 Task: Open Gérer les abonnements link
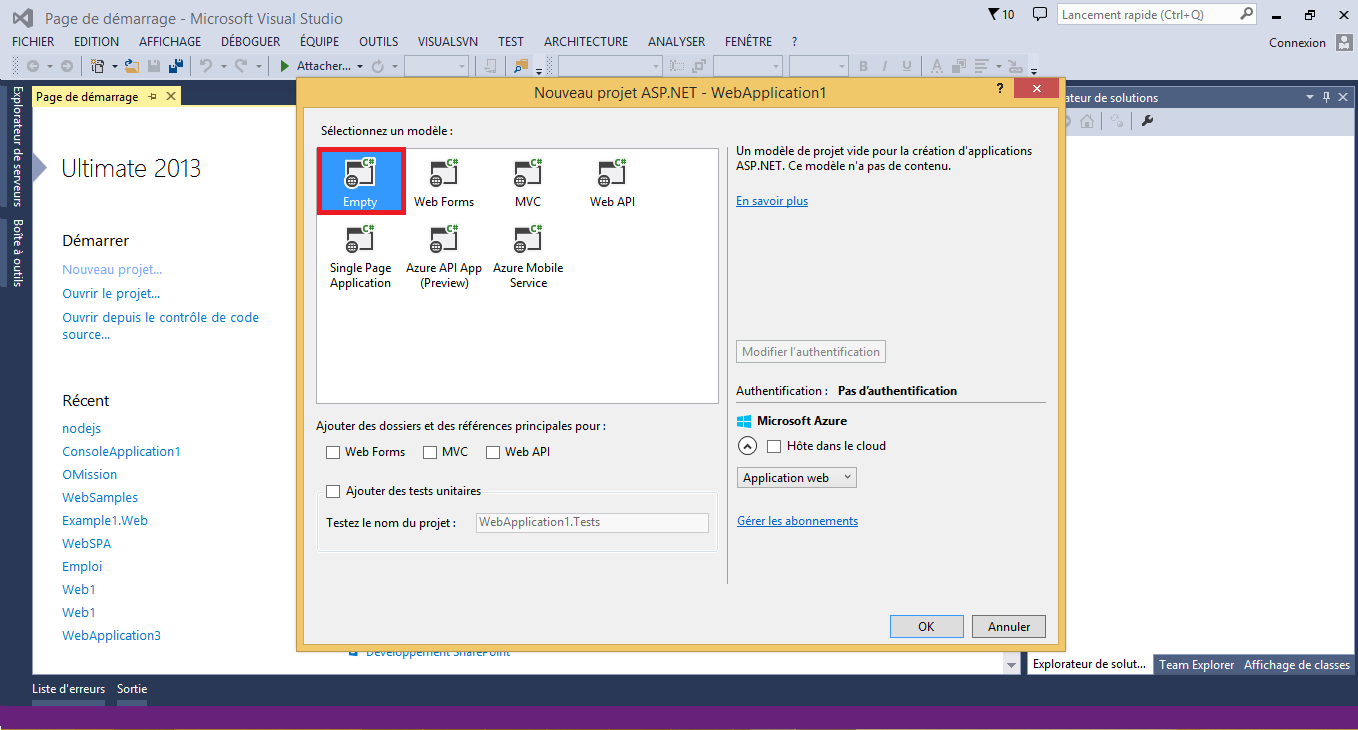coord(797,521)
